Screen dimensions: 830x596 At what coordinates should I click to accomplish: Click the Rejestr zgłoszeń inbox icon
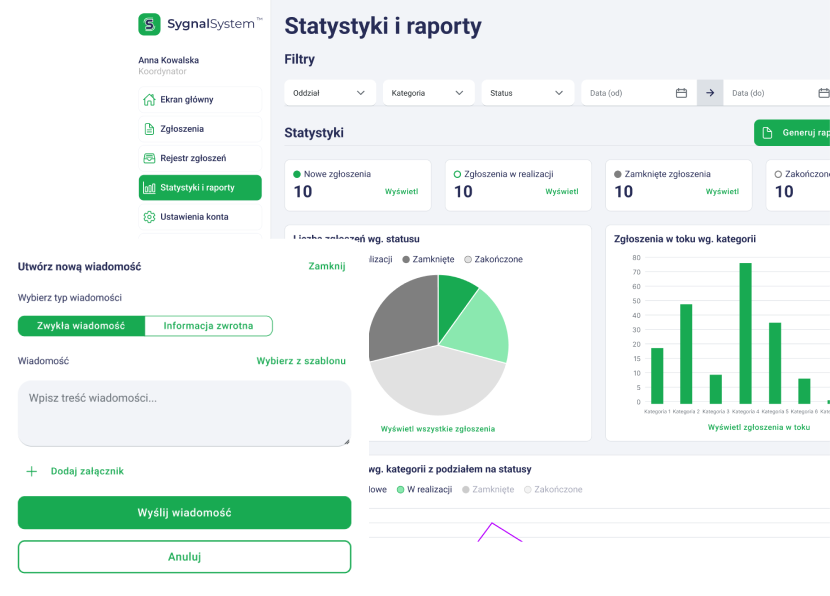pyautogui.click(x=149, y=158)
